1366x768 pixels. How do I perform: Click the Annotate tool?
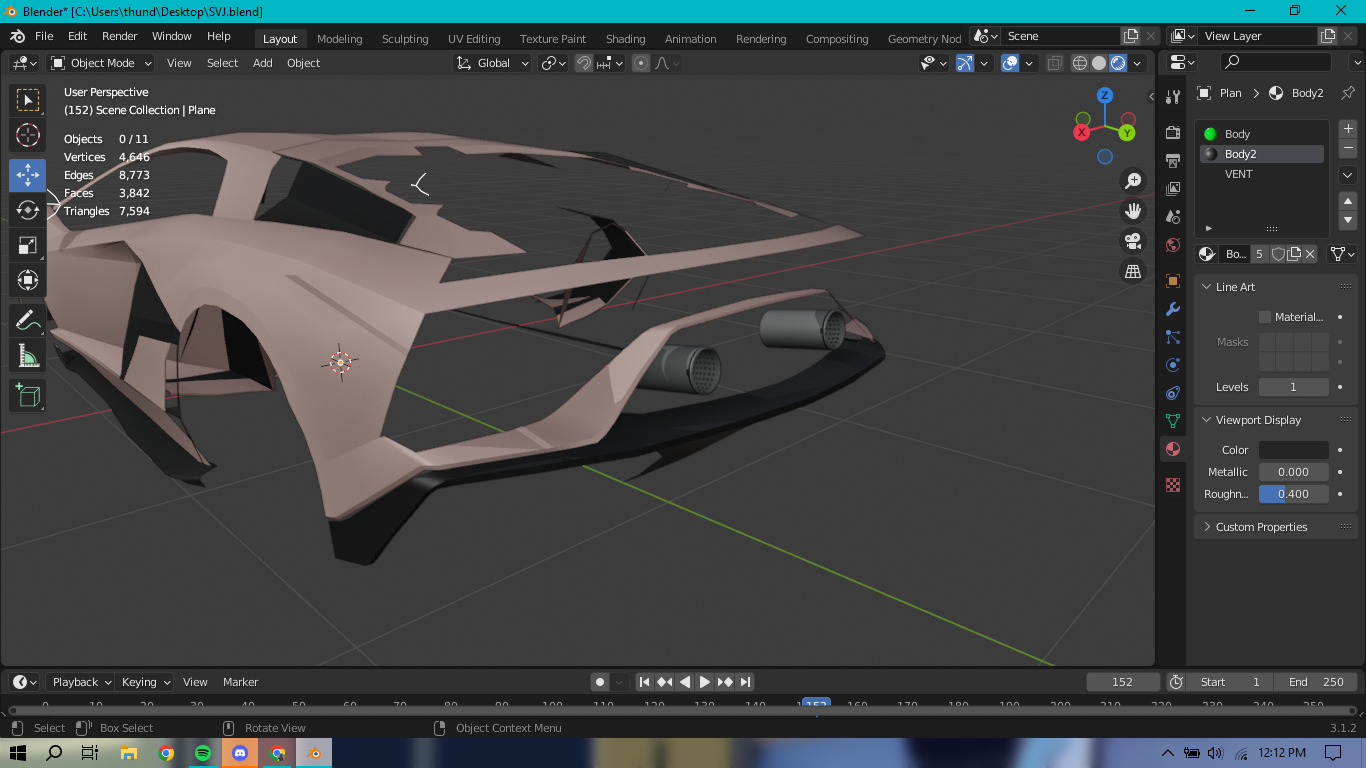click(28, 320)
